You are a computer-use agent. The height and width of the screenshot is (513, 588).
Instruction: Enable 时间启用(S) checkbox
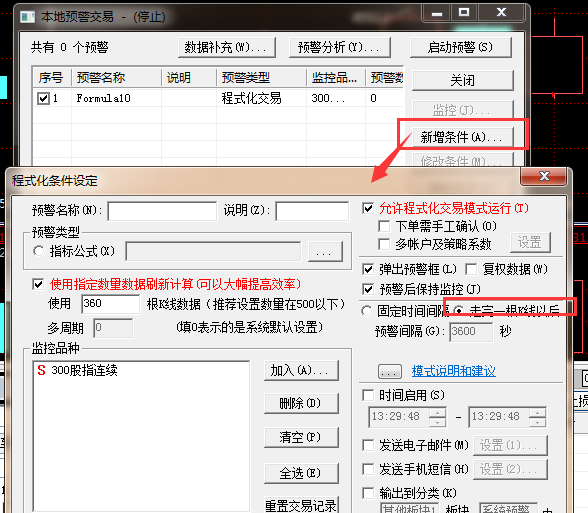point(368,395)
